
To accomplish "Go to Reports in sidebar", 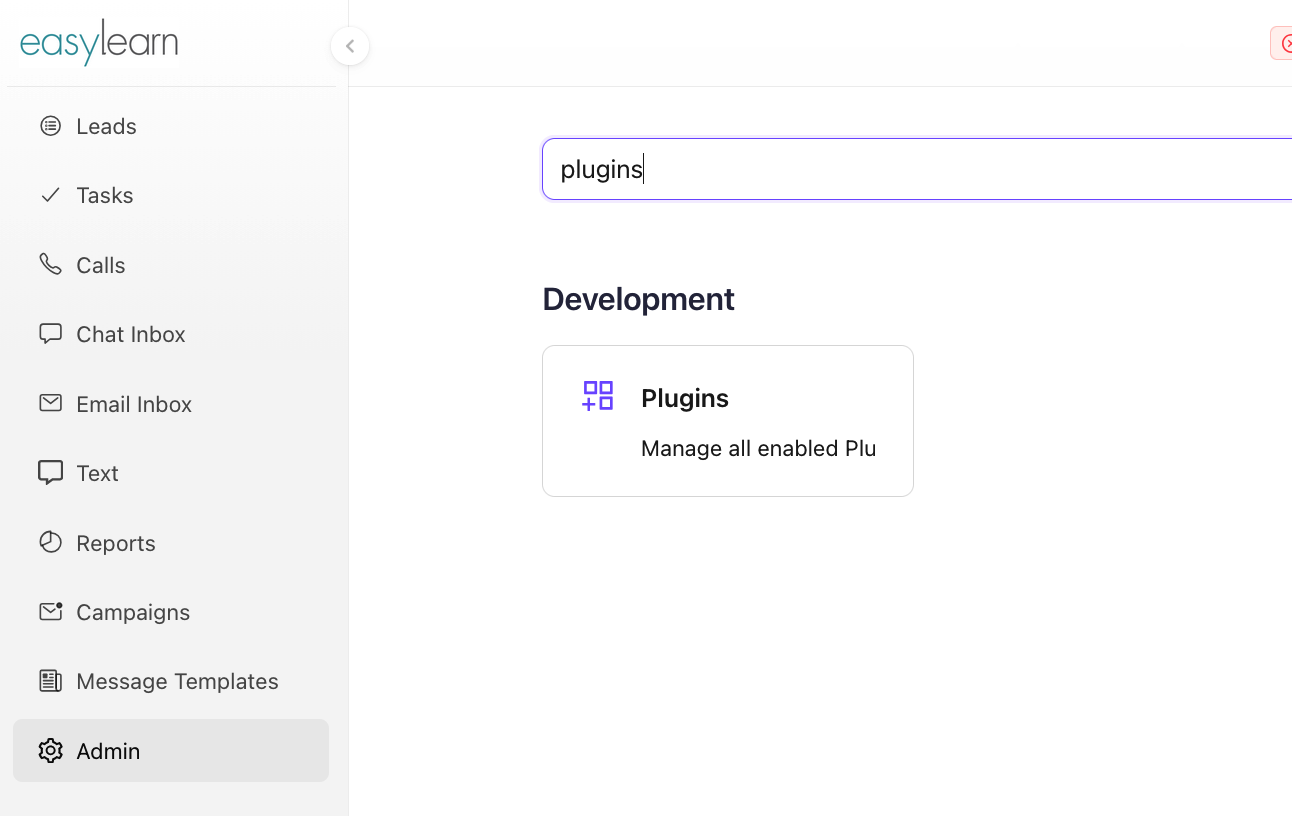I will [115, 543].
